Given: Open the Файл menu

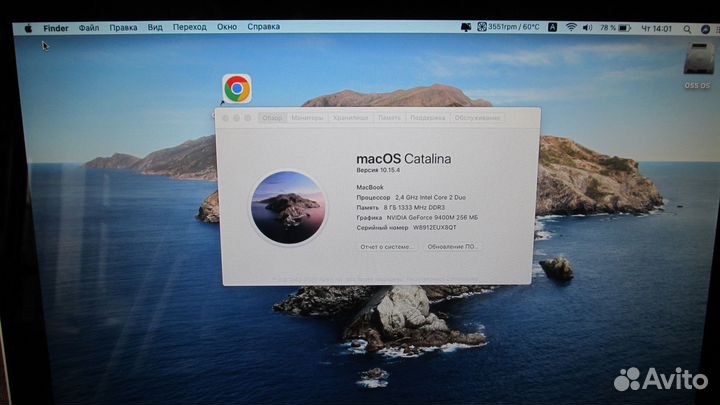Looking at the screenshot, I should [x=89, y=28].
